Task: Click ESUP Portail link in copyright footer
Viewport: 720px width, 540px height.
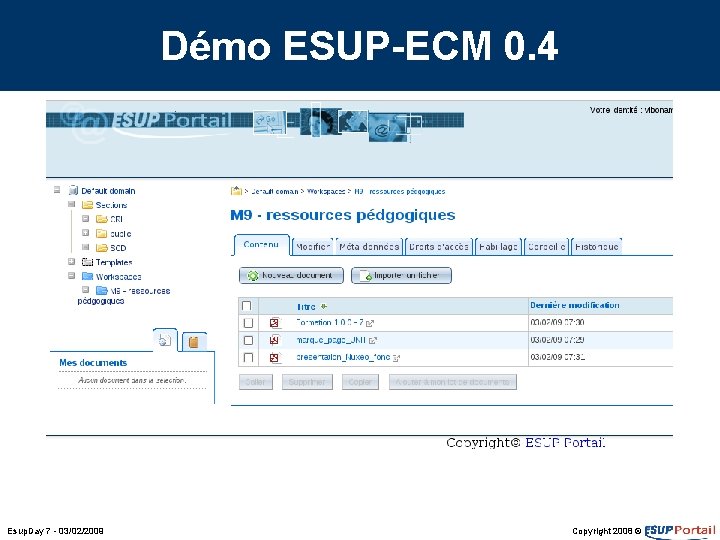Action: click(x=565, y=443)
